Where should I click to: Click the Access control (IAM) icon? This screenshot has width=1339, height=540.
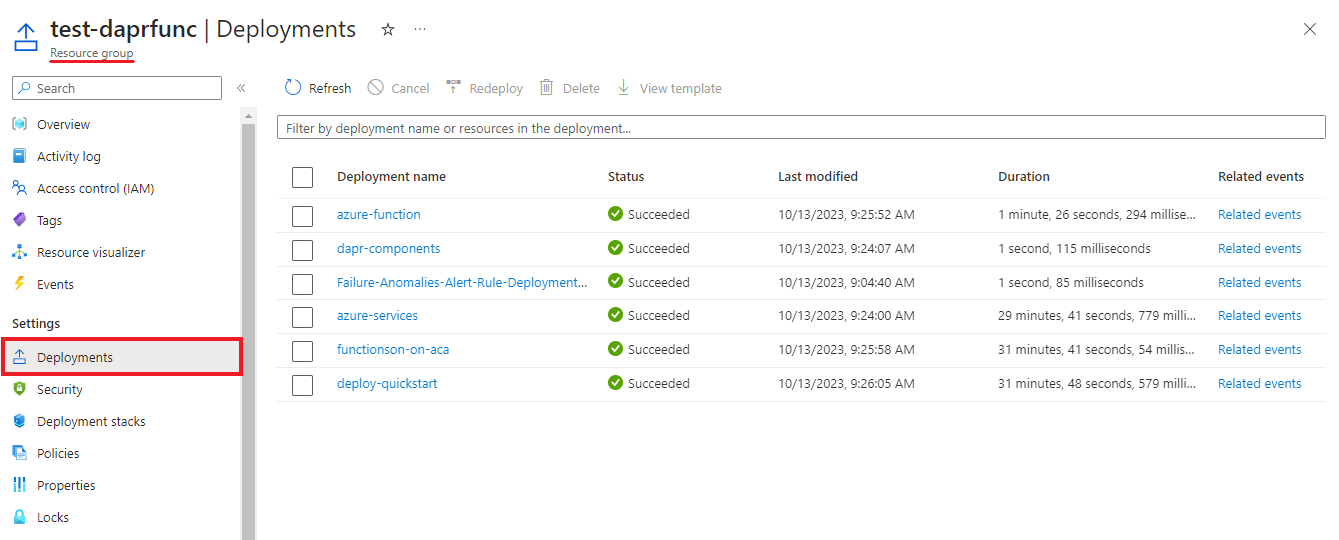click(19, 188)
